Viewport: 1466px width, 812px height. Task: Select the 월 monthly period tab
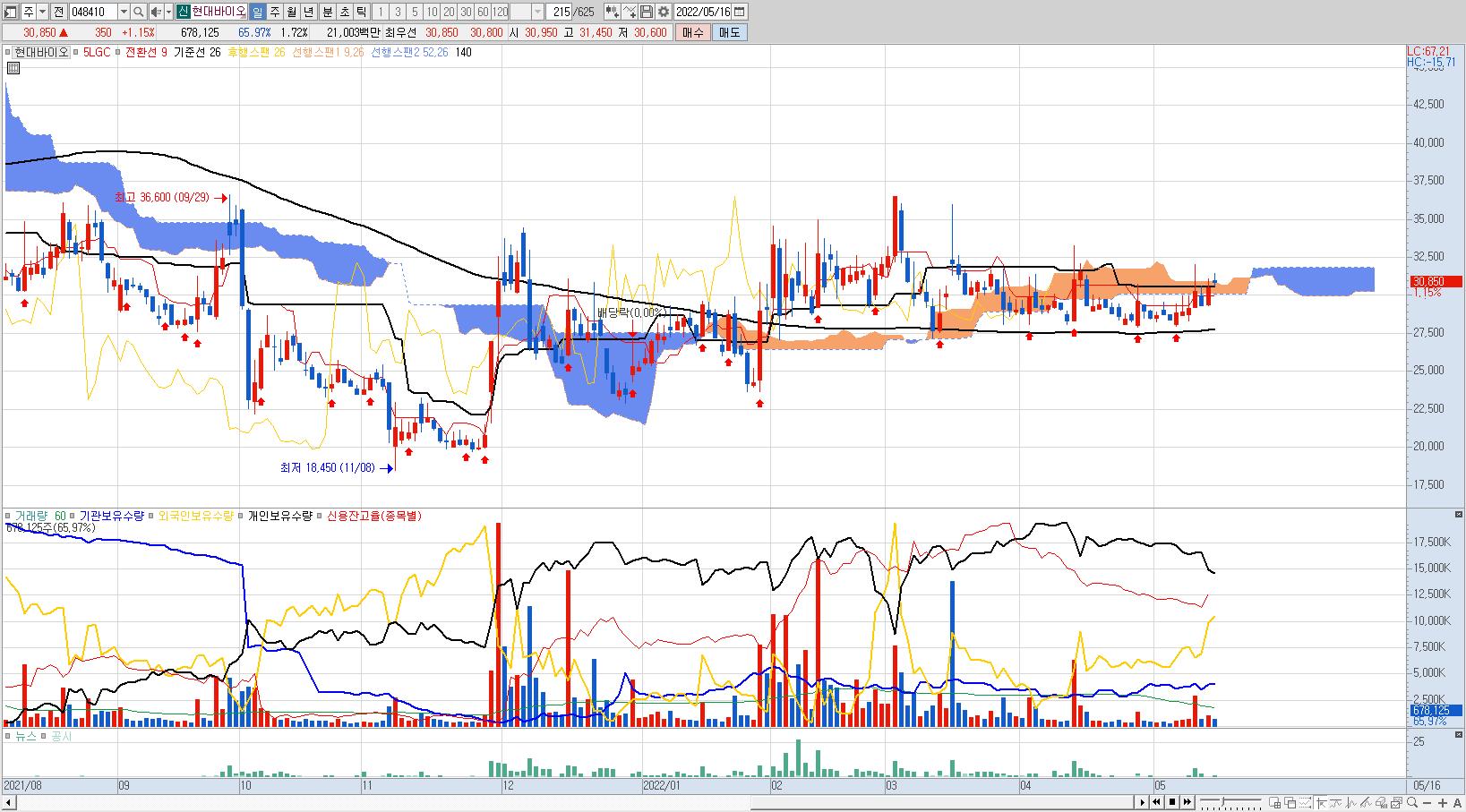291,12
